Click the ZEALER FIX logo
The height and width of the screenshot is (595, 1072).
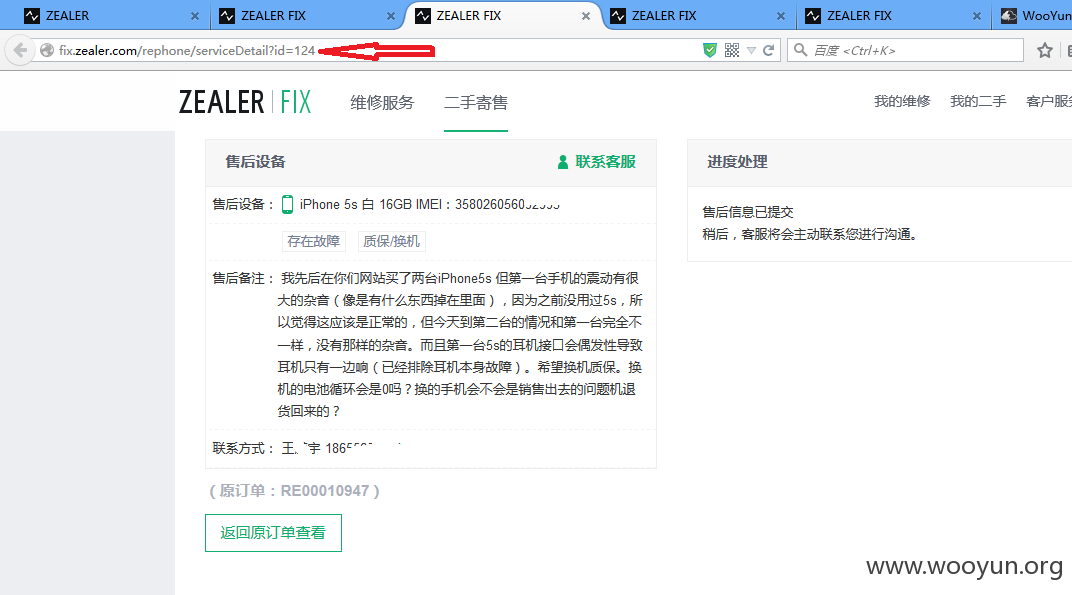click(245, 102)
